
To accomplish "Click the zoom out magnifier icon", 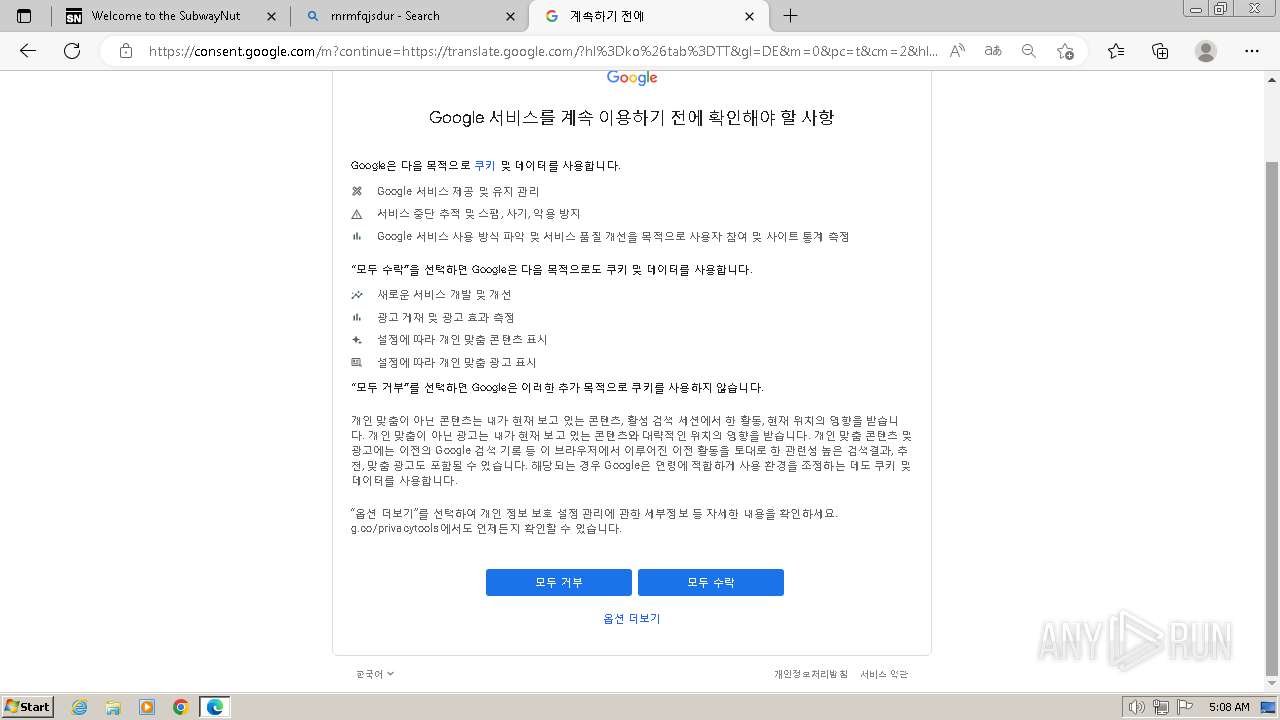I will [1028, 51].
